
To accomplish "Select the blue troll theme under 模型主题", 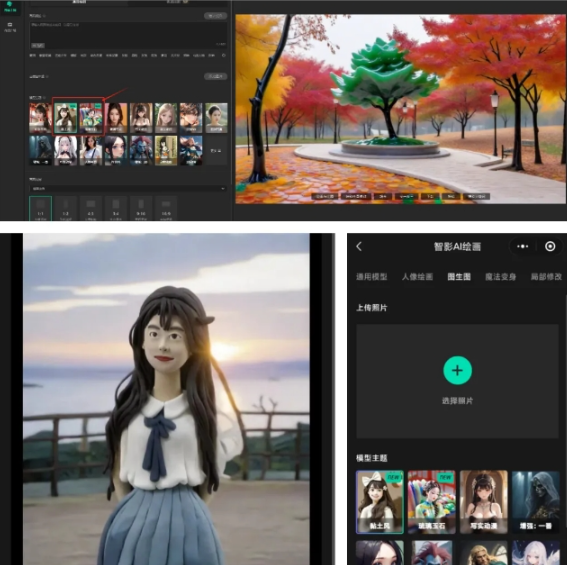I will [x=431, y=553].
